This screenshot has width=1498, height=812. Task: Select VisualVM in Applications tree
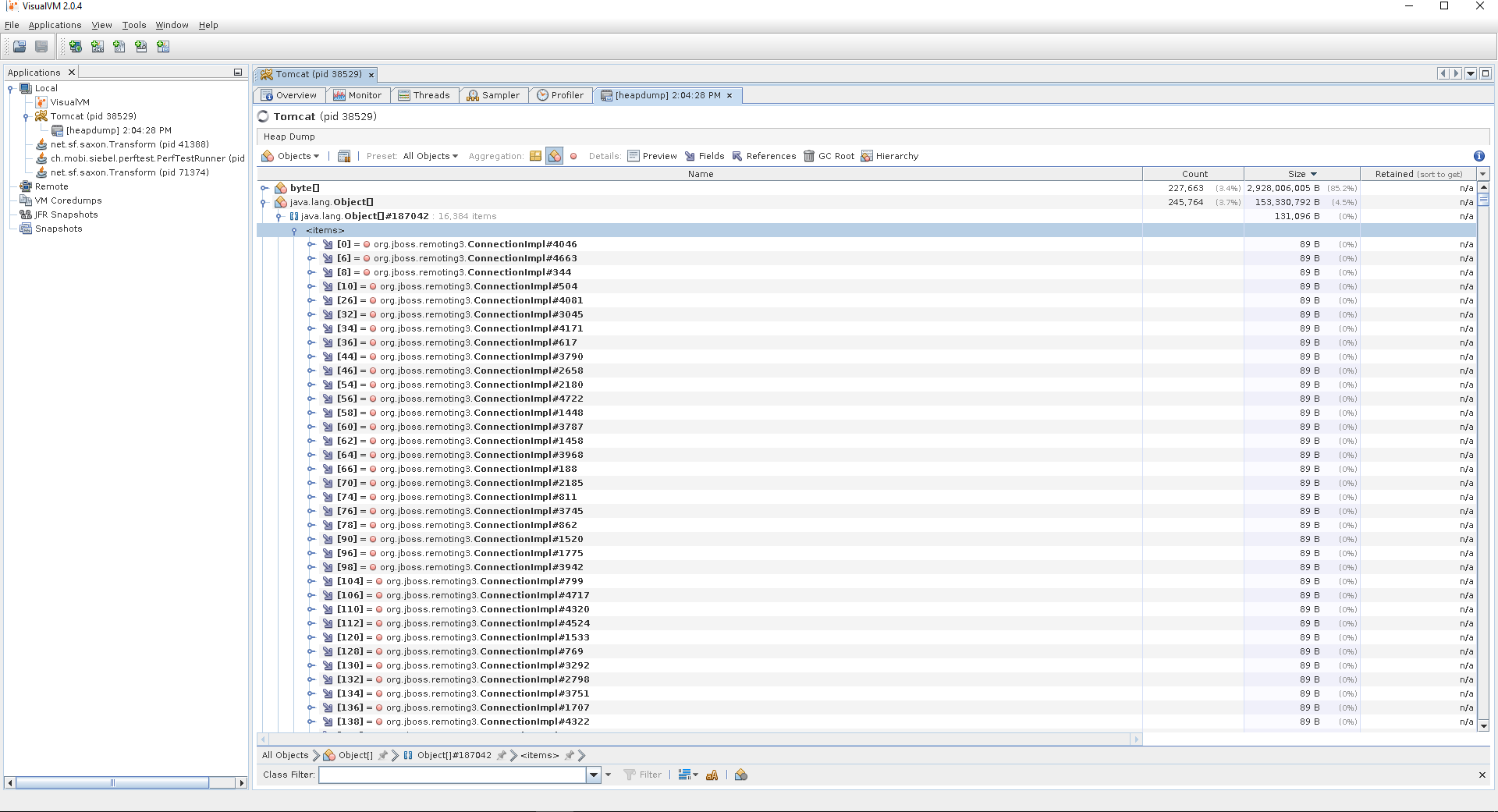pos(69,102)
